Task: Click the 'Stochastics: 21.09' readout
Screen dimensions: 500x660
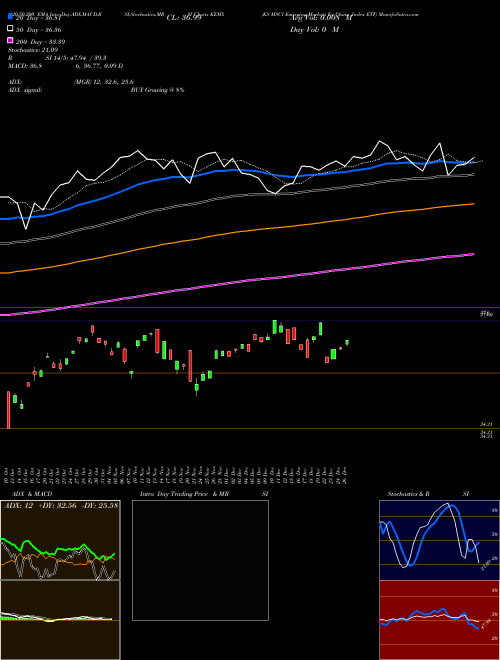Action: click(x=32, y=50)
